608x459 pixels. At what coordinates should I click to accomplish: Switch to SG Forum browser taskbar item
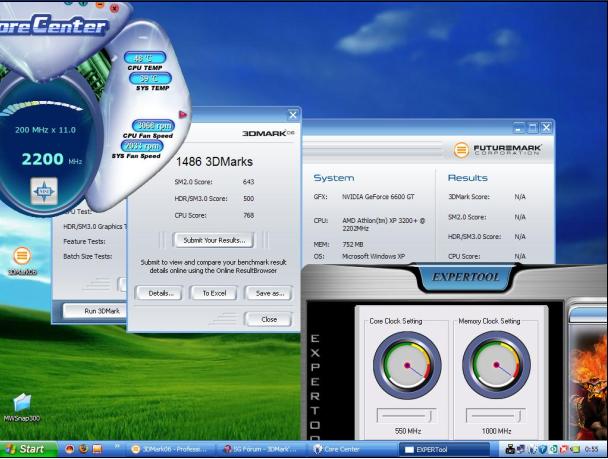pos(262,449)
